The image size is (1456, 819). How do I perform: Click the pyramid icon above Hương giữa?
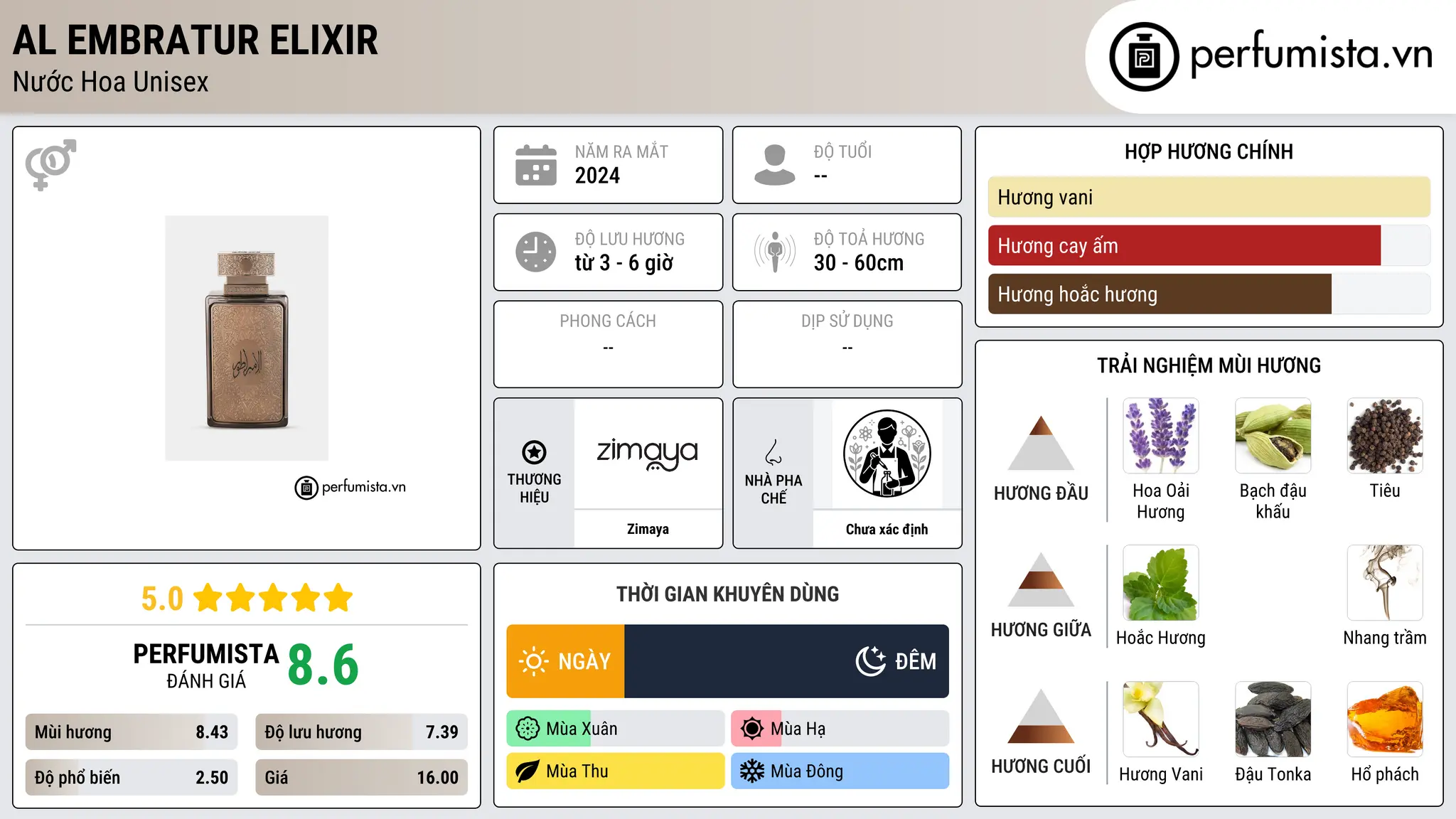click(x=1041, y=579)
